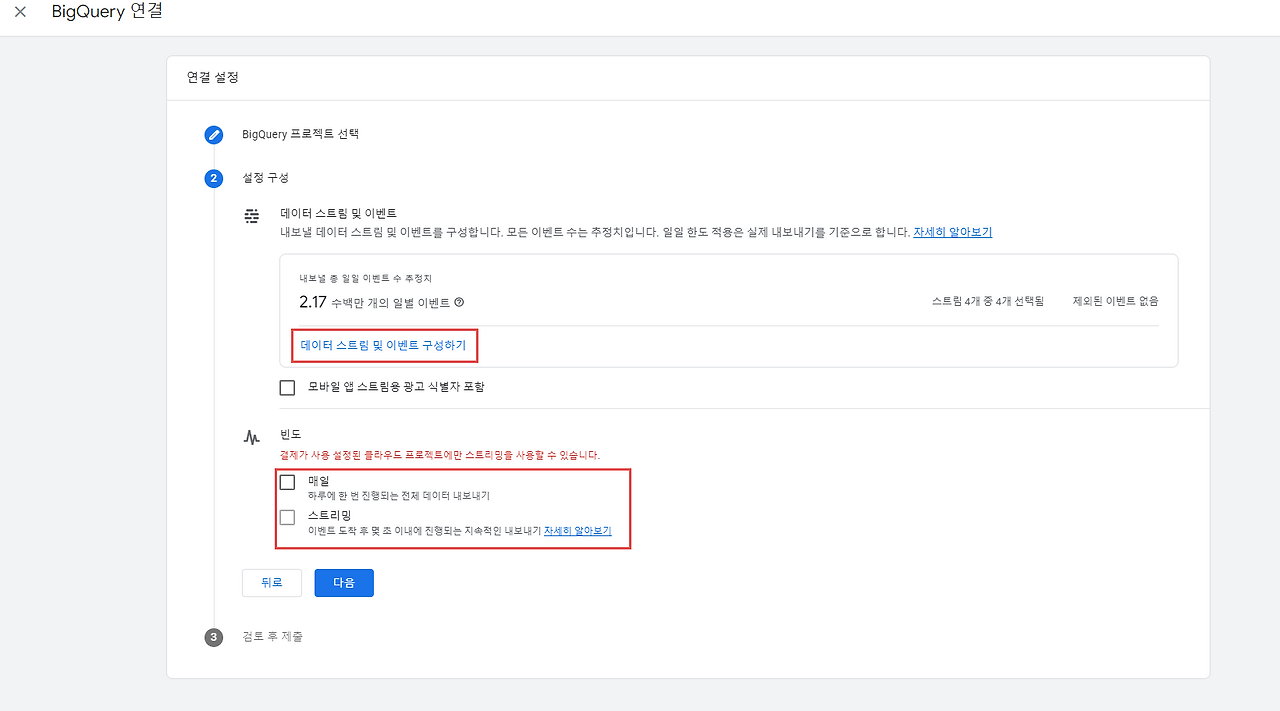Click the frequency pulse icon next to 빈도

click(252, 437)
